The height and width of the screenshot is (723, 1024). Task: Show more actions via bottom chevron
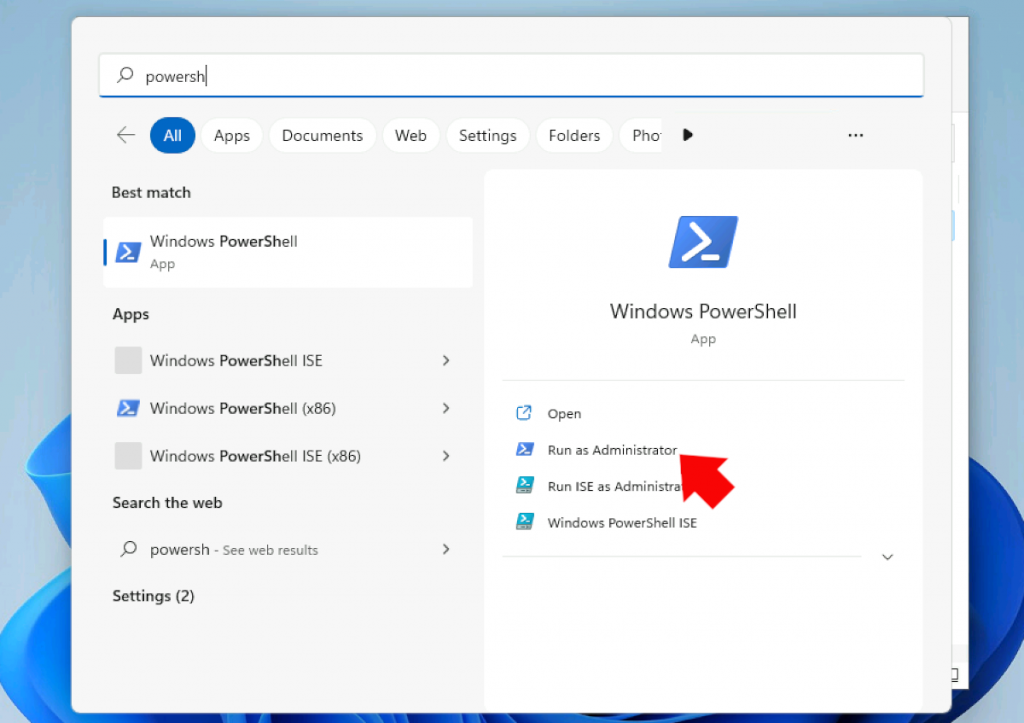click(887, 557)
